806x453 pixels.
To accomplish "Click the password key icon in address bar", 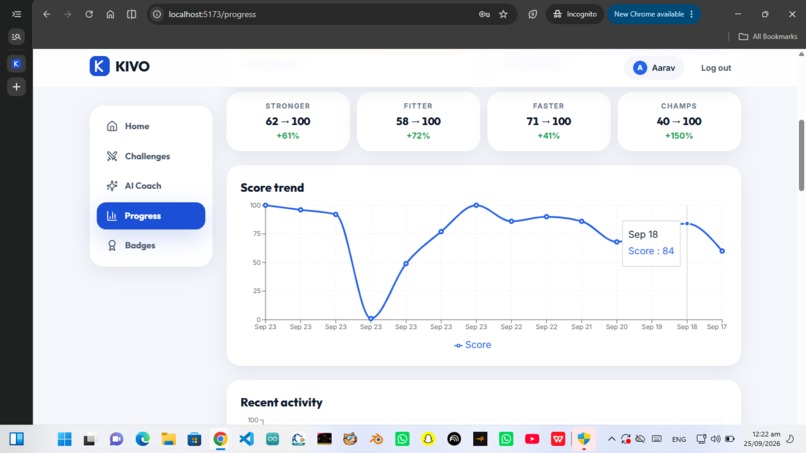I will click(x=484, y=14).
